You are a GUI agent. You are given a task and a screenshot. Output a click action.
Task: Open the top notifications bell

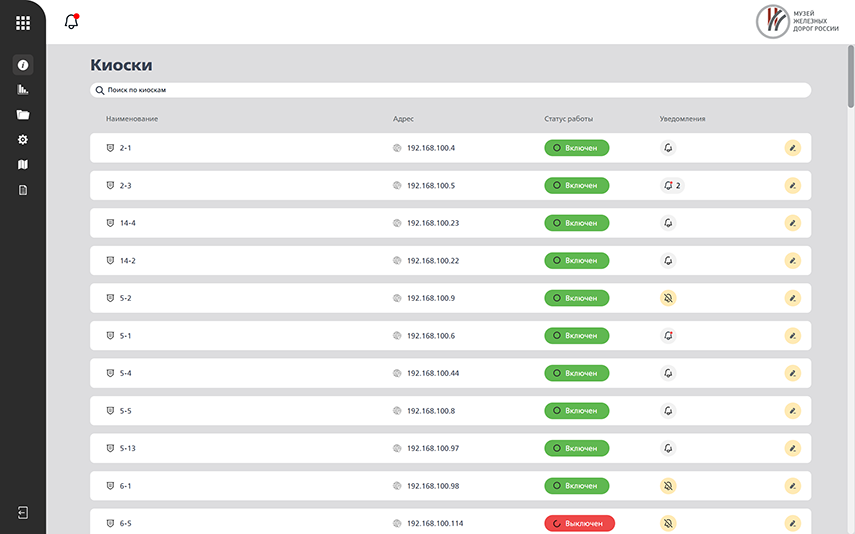point(71,21)
